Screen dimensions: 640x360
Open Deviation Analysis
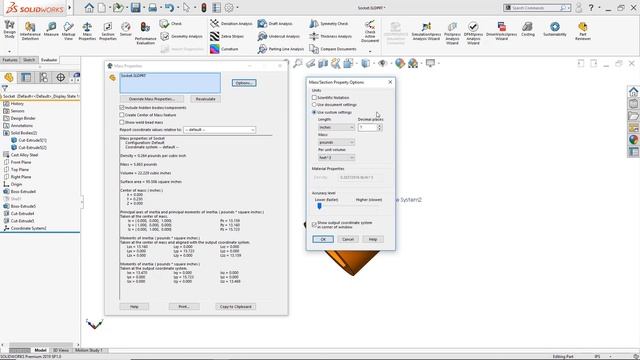point(231,24)
